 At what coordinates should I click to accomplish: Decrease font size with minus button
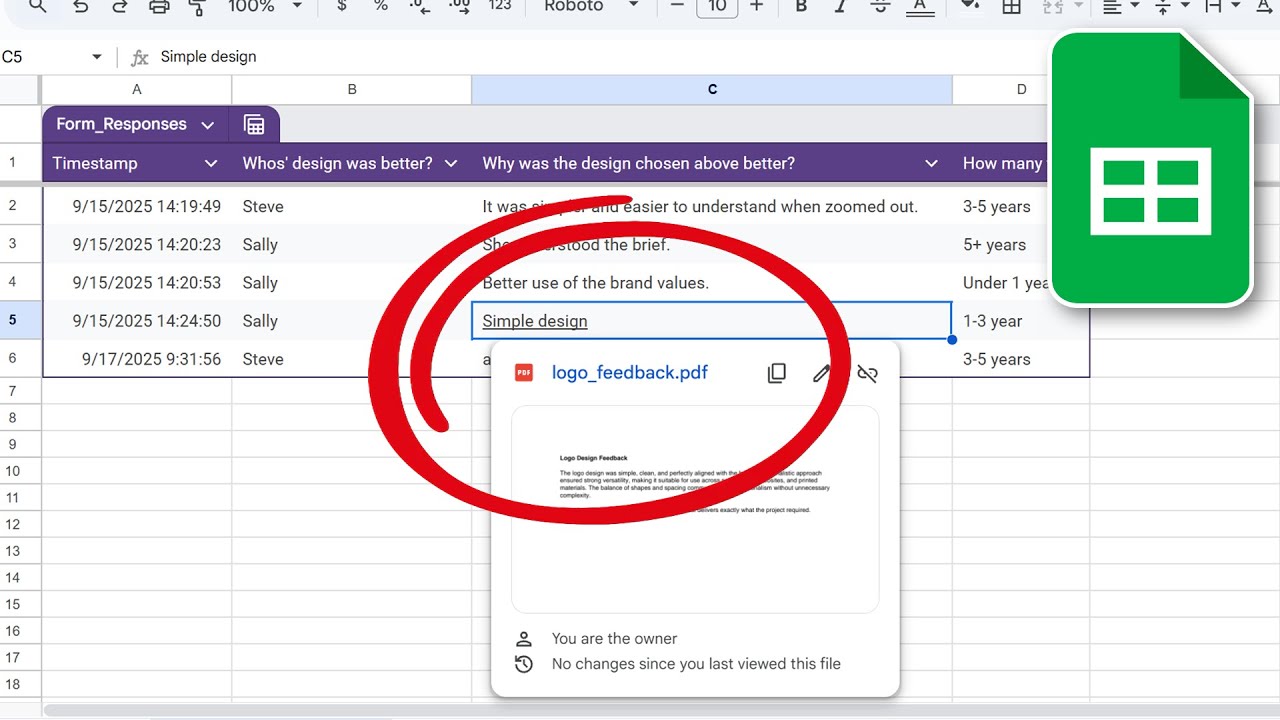click(x=677, y=6)
